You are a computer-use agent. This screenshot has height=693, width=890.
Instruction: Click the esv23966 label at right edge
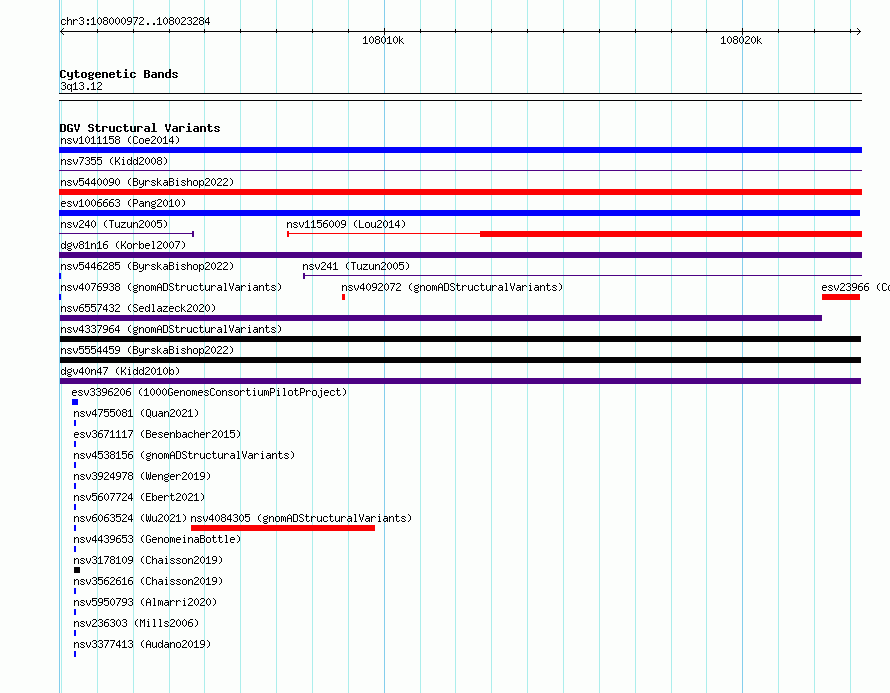pos(855,287)
